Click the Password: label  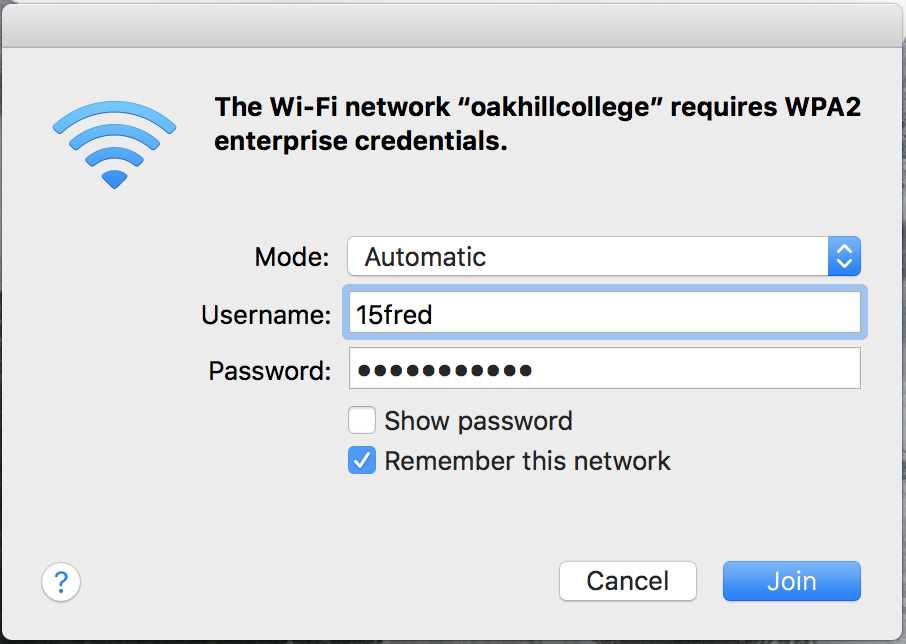click(270, 371)
